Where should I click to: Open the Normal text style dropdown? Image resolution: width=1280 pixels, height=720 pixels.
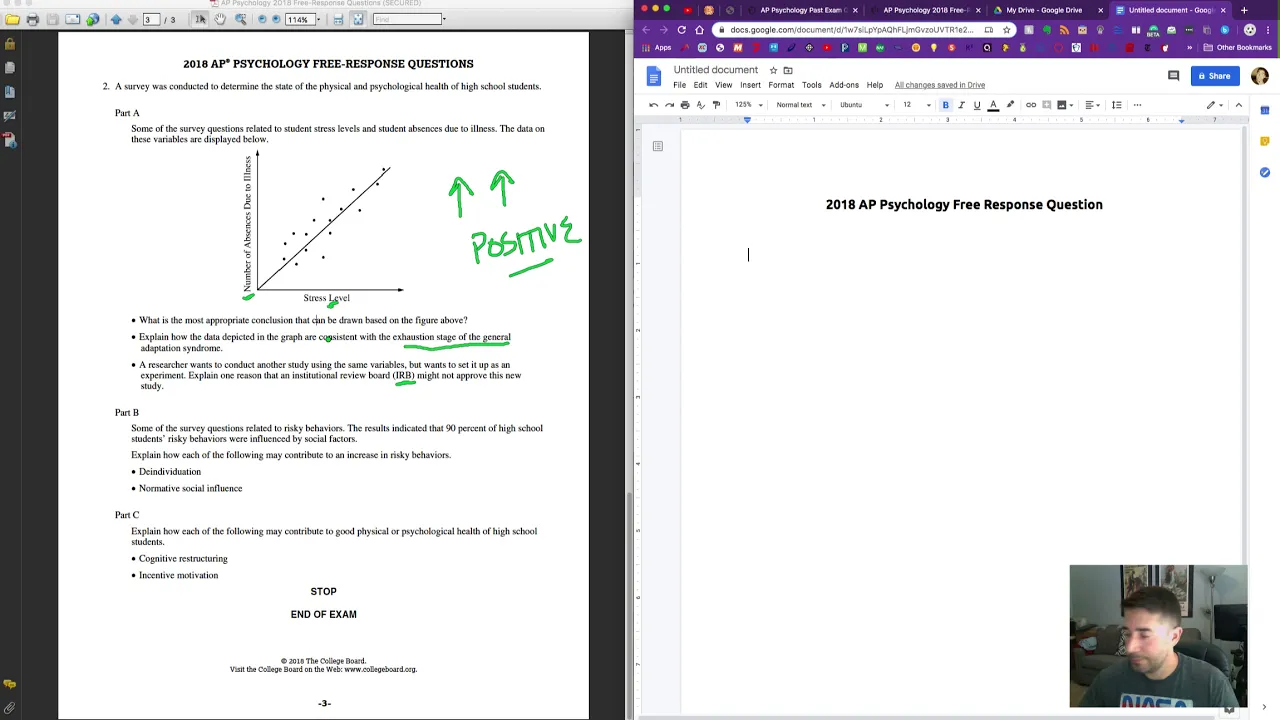pos(801,105)
